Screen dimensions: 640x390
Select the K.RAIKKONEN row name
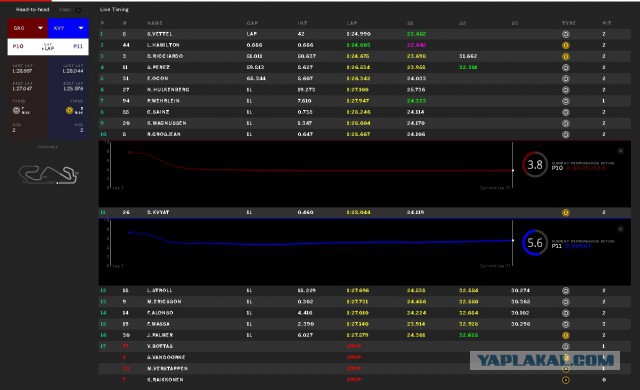coord(165,380)
